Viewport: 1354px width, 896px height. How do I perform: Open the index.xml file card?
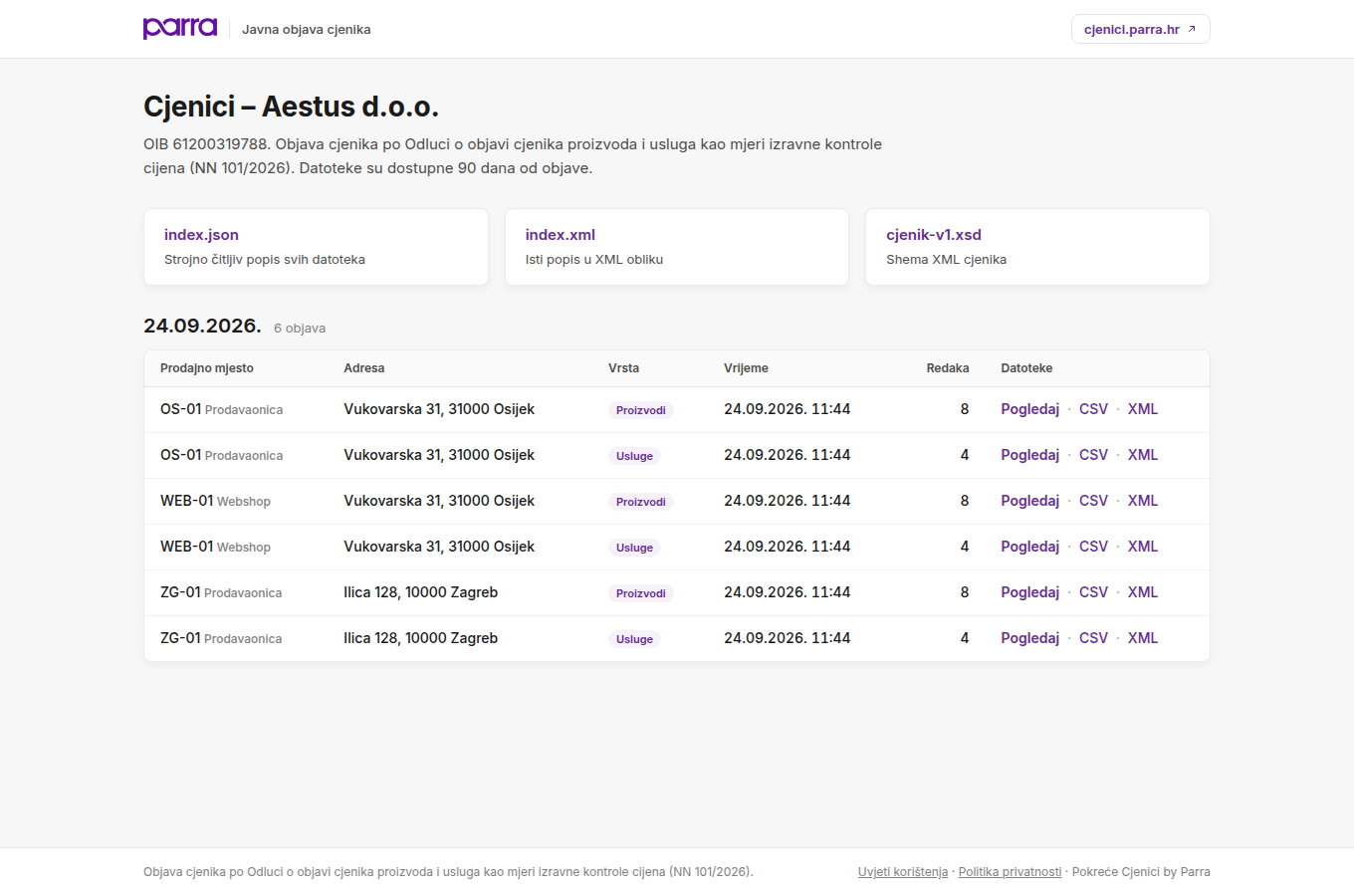677,247
